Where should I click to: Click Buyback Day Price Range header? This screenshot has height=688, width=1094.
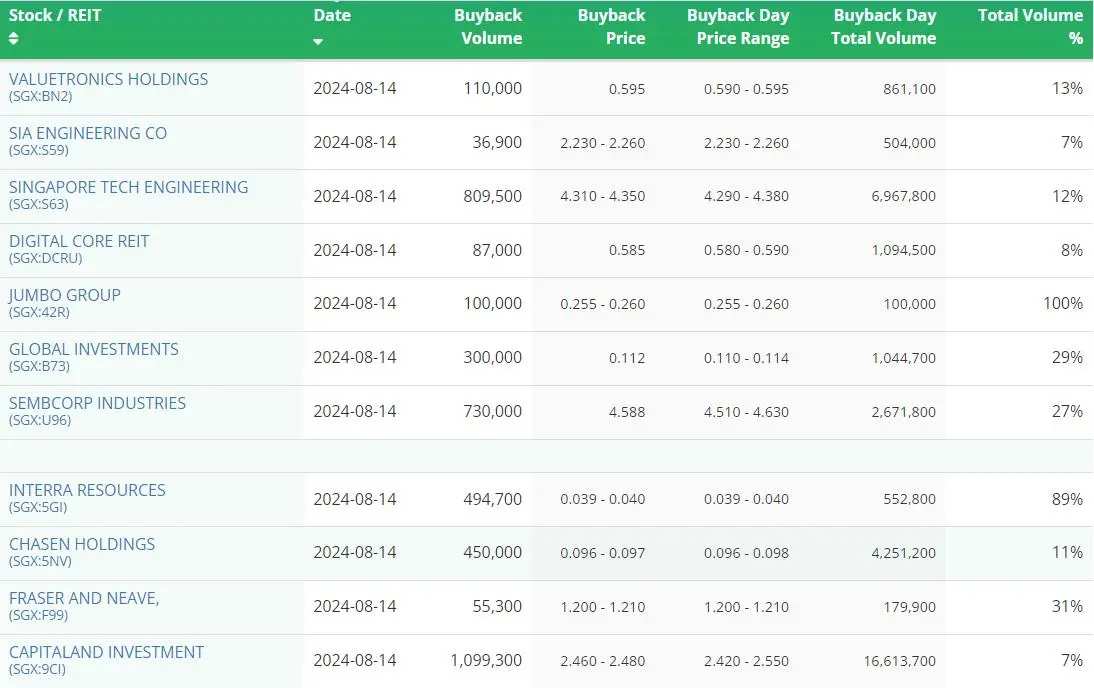738,27
